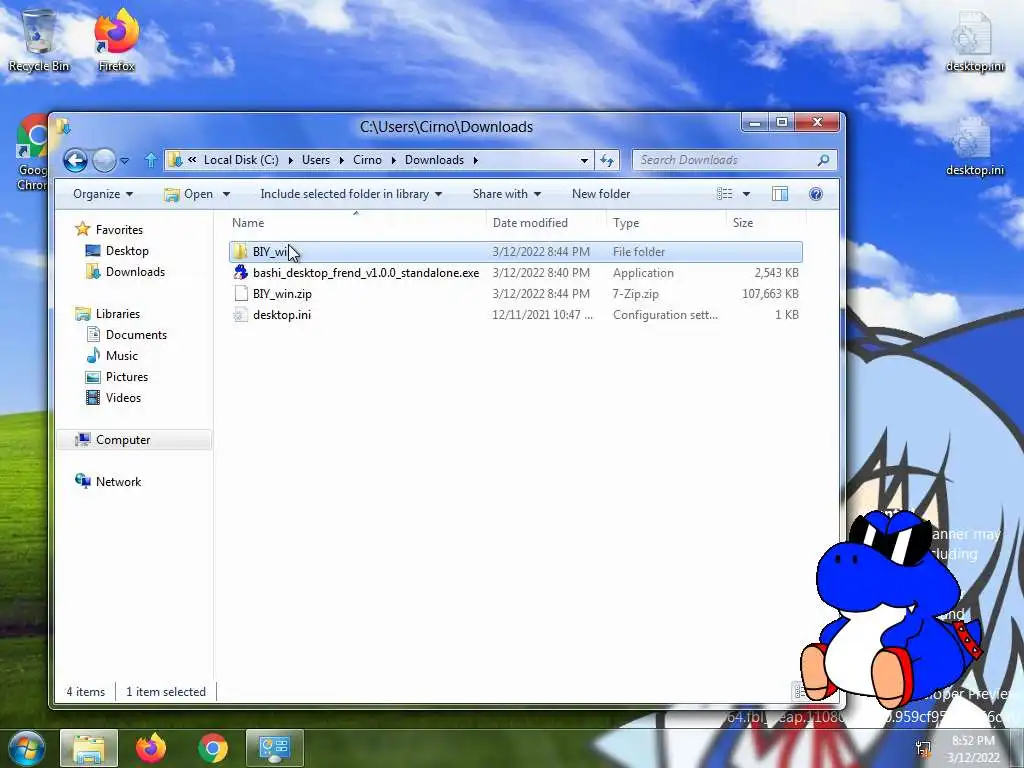Expand the view options dropdown arrow
The height and width of the screenshot is (768, 1024).
pos(746,194)
